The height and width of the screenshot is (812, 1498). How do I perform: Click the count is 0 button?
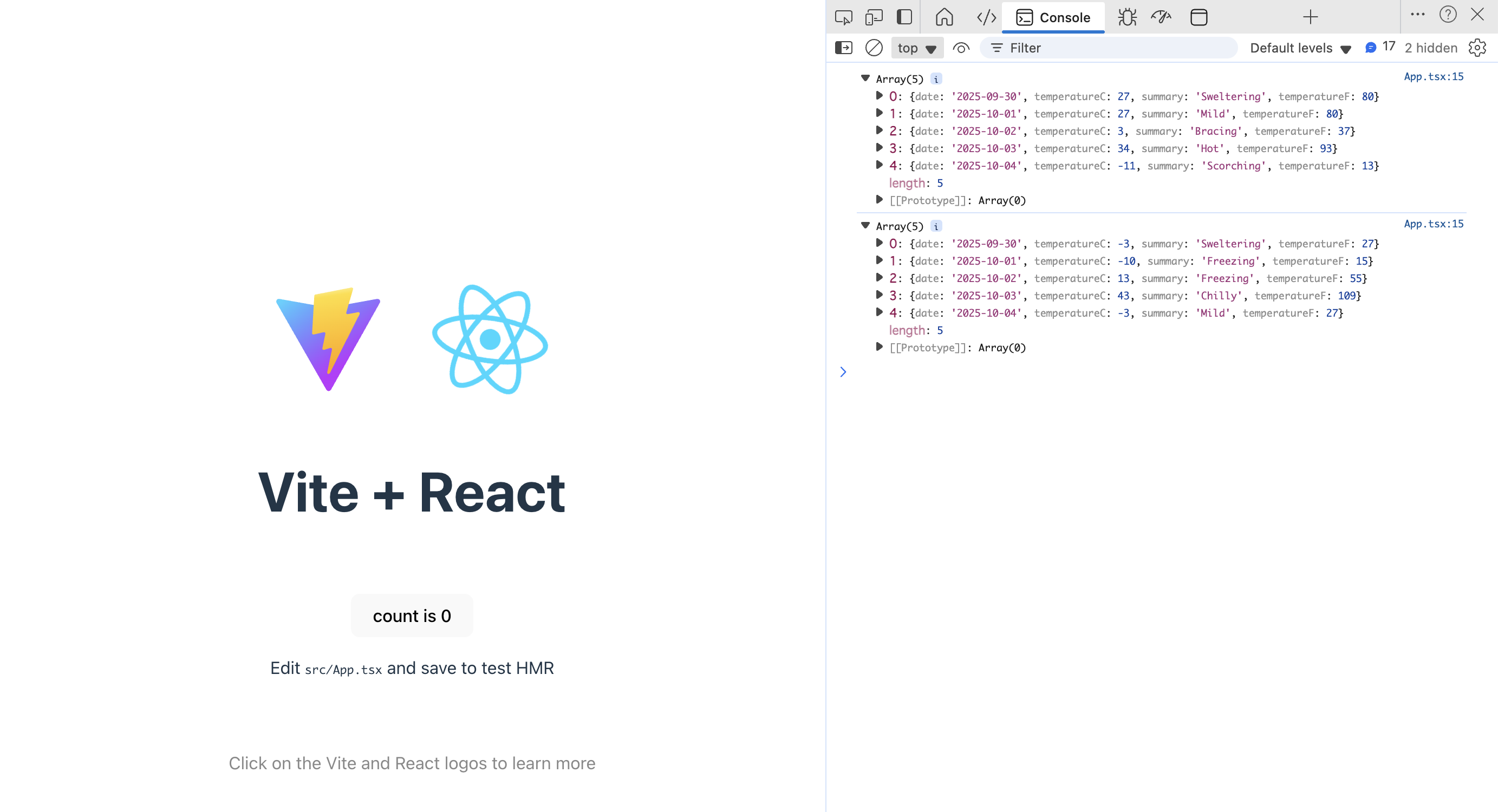click(412, 615)
